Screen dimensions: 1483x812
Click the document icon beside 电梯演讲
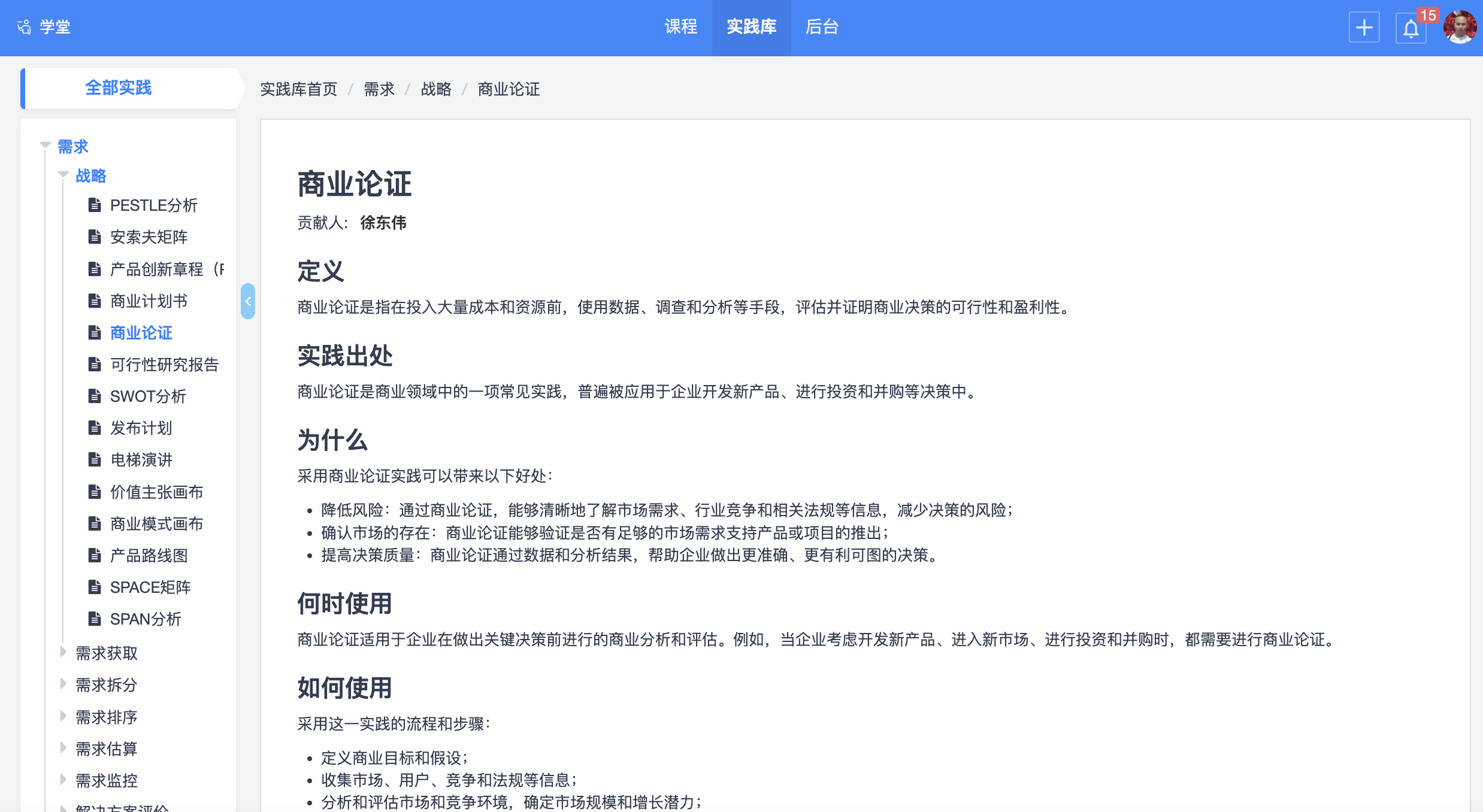coord(95,459)
